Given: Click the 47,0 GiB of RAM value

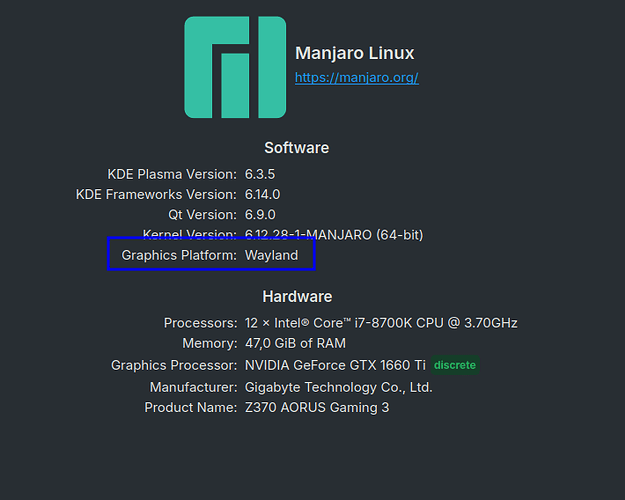Looking at the screenshot, I should point(295,343).
